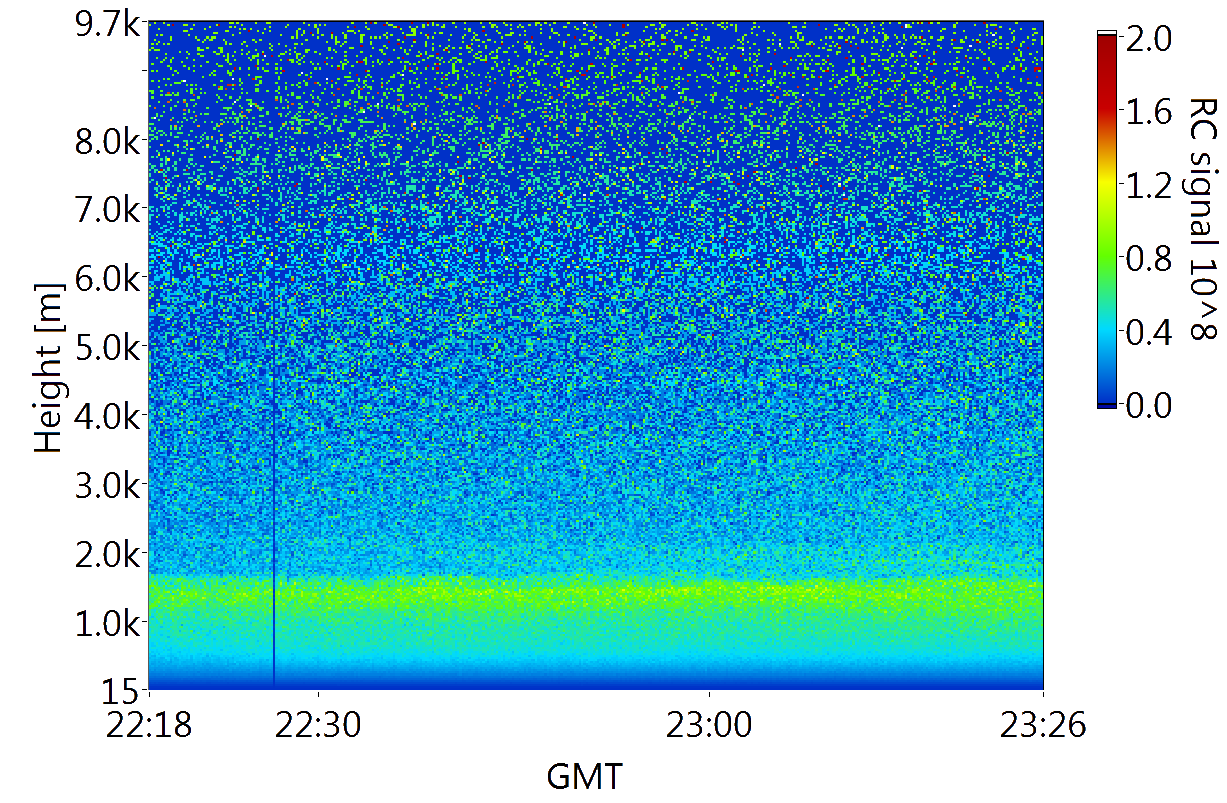Click the GMT x-axis title
Screen dimensions: 1227x803
coord(585,776)
